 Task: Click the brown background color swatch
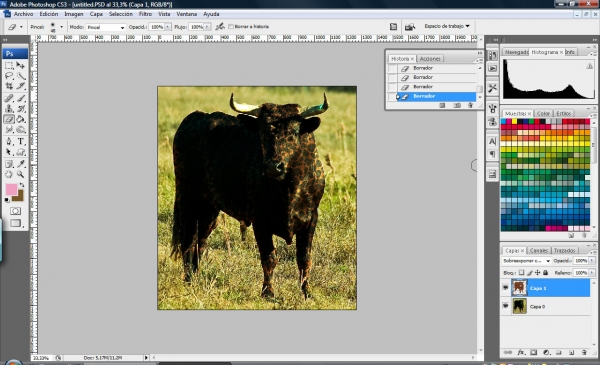click(x=19, y=197)
